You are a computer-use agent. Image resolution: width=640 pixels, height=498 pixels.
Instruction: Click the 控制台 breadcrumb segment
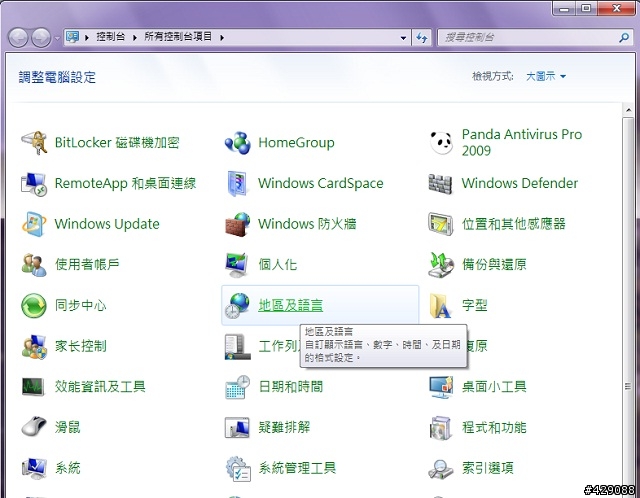pos(110,37)
